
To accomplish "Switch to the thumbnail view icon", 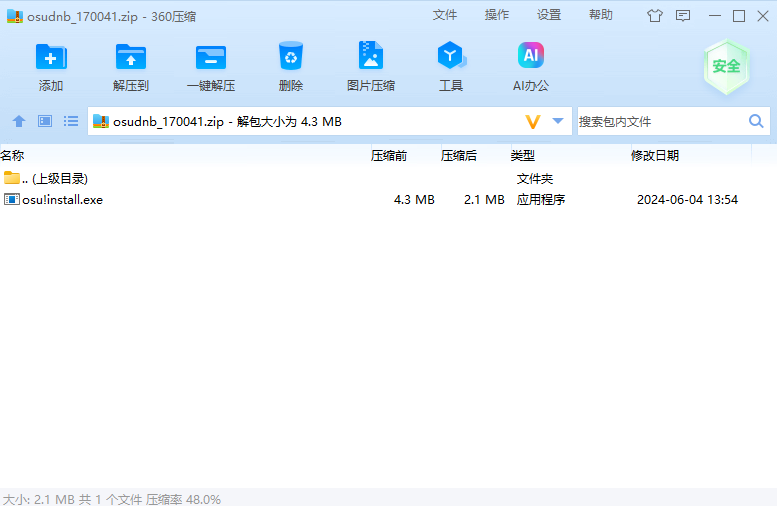I will (45, 121).
